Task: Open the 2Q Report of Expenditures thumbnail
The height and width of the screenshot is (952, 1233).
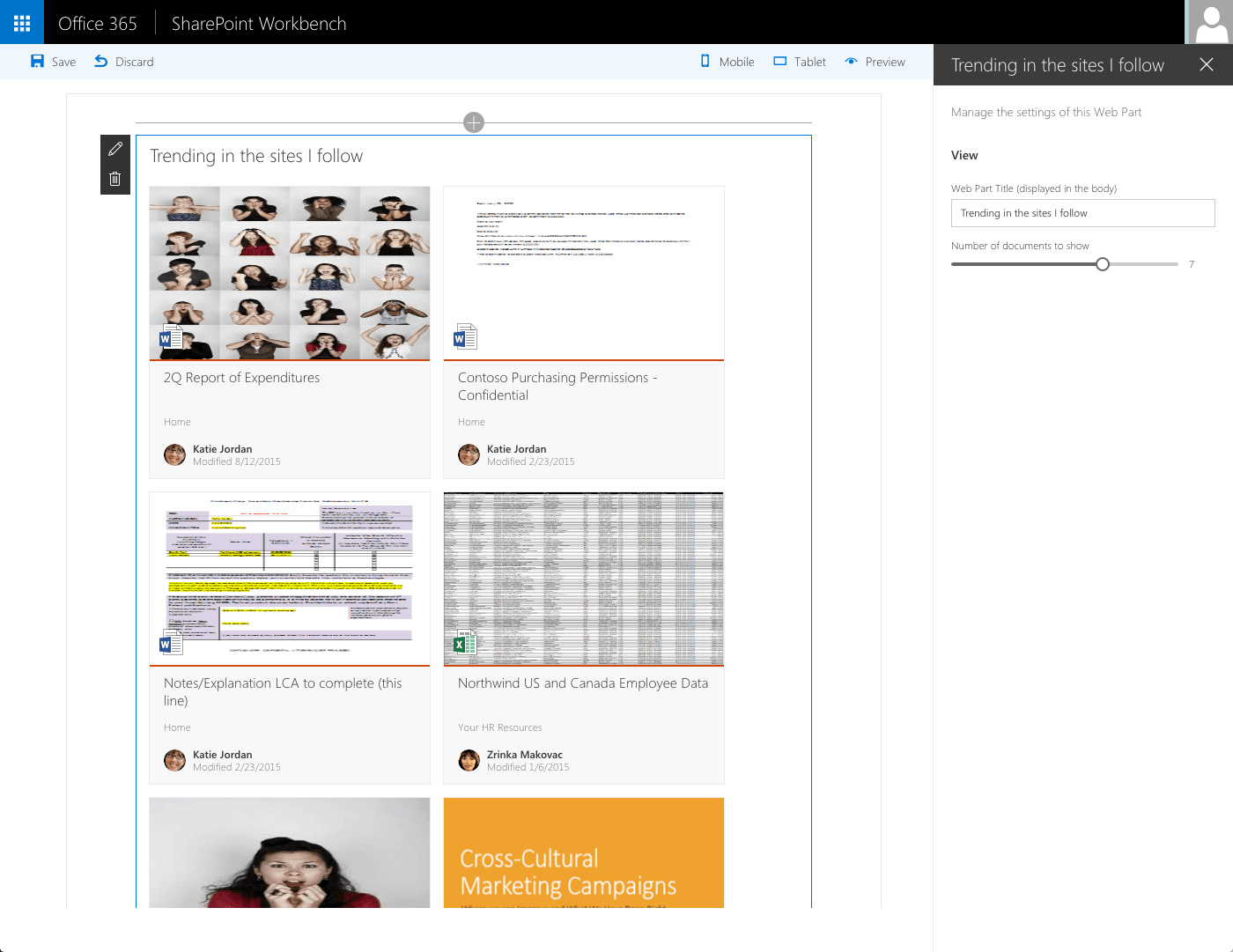Action: point(290,273)
